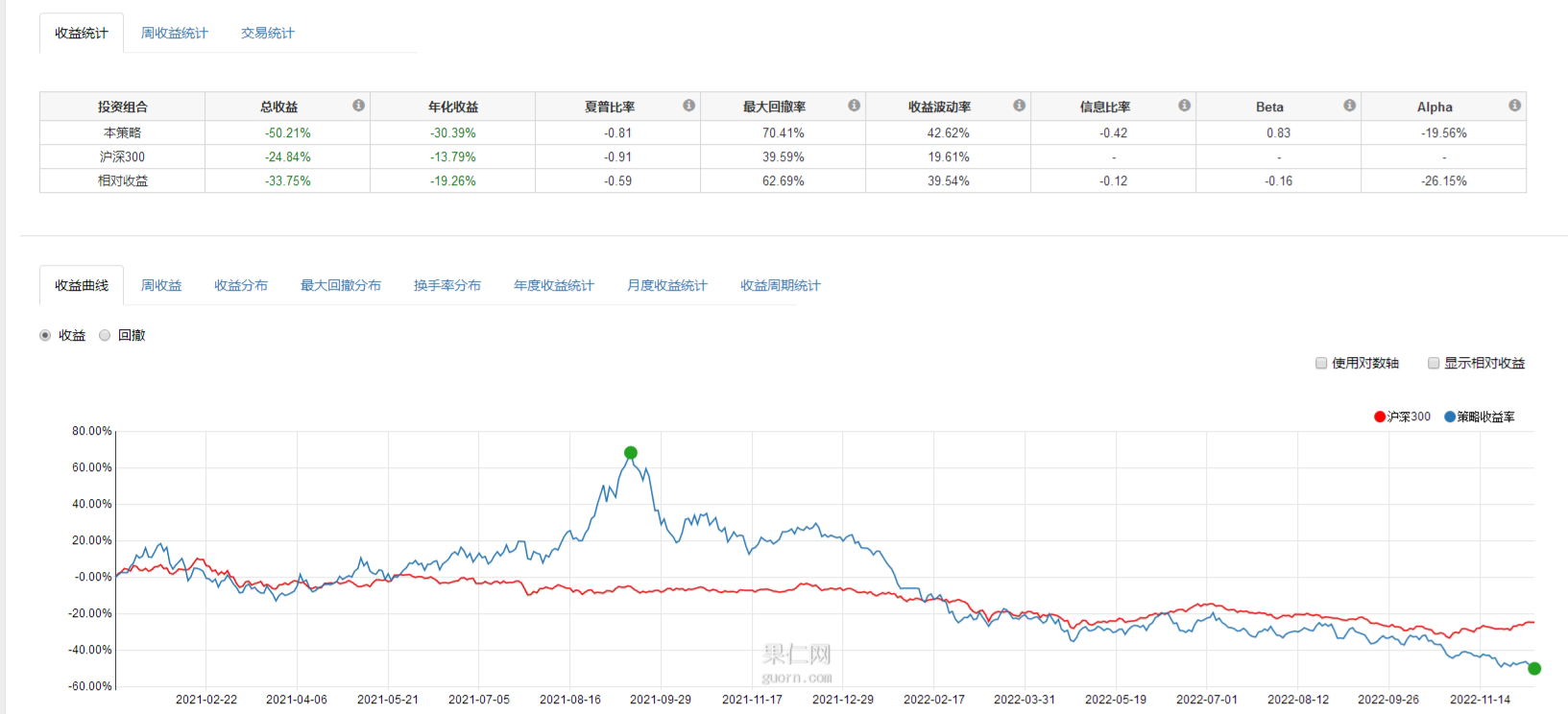Open the 交易统计 tab

tap(267, 33)
